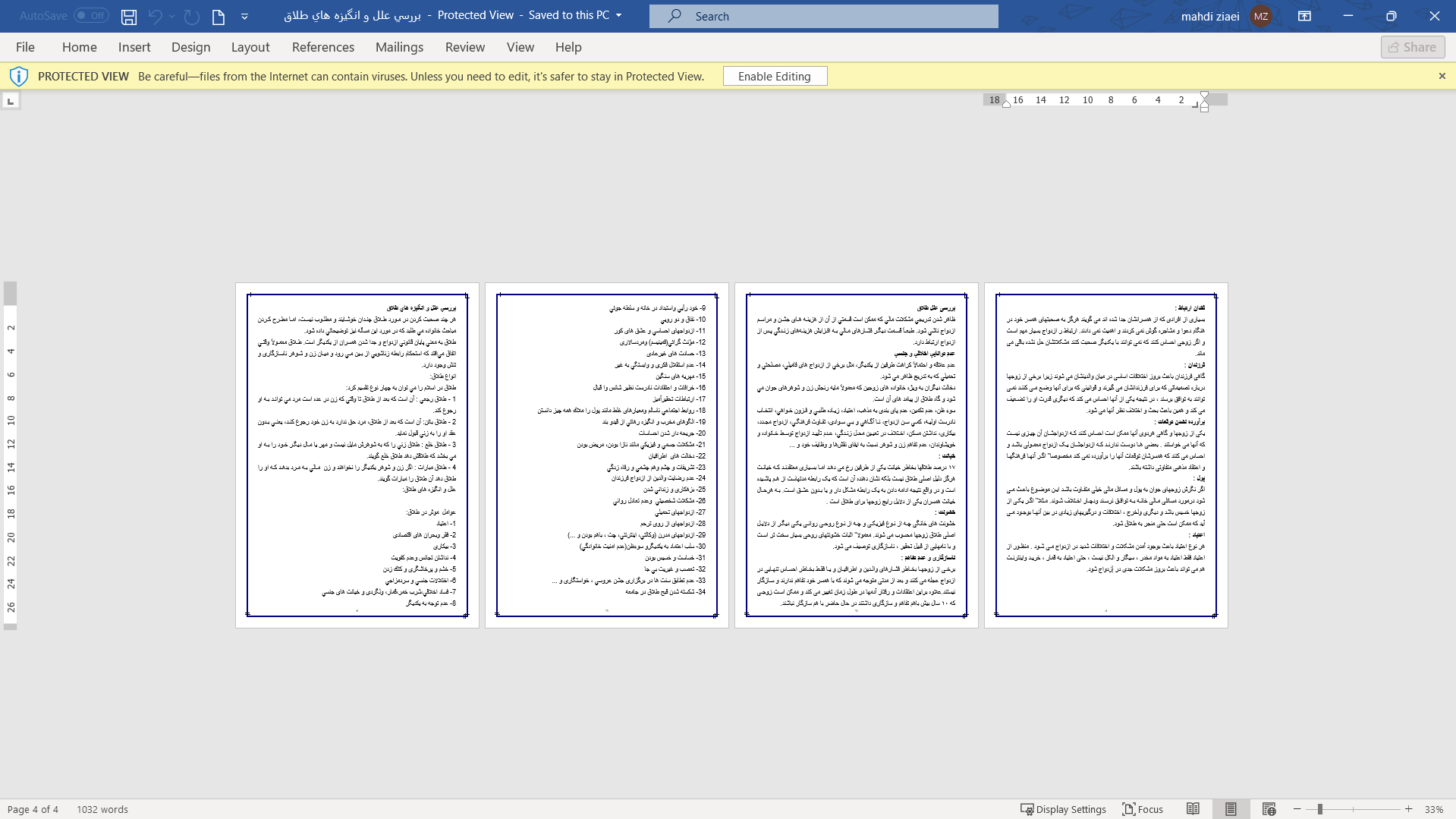Click the Enable Editing button
1456x819 pixels.
[775, 76]
